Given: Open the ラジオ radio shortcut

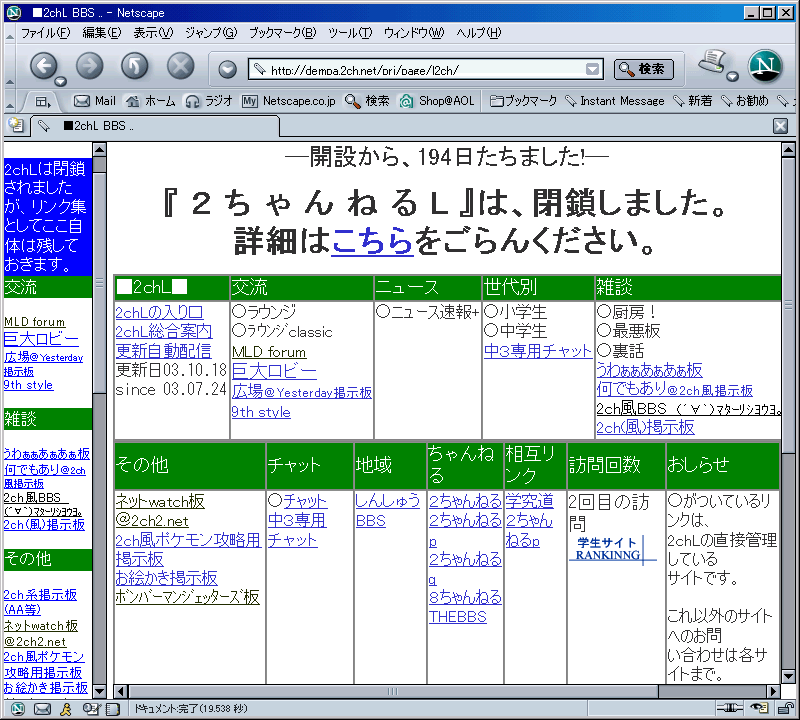Looking at the screenshot, I should coord(209,101).
